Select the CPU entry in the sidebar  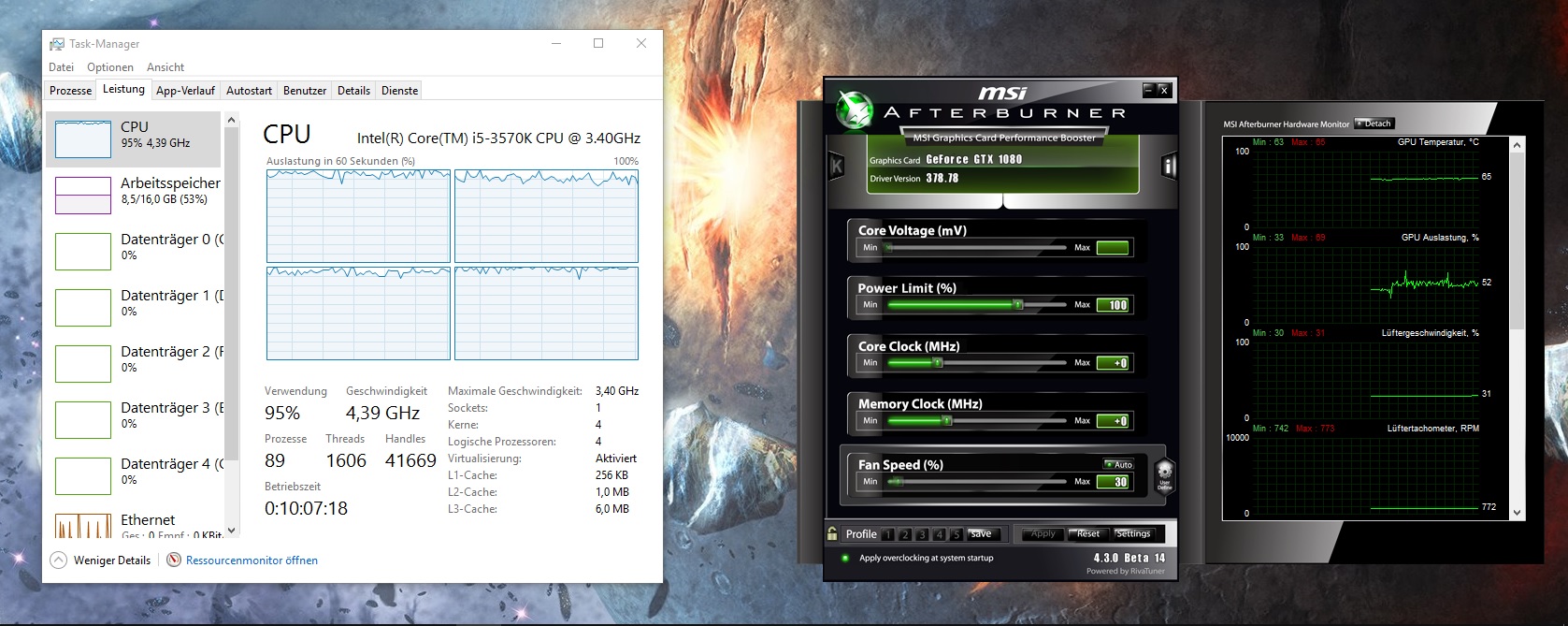pyautogui.click(x=134, y=139)
